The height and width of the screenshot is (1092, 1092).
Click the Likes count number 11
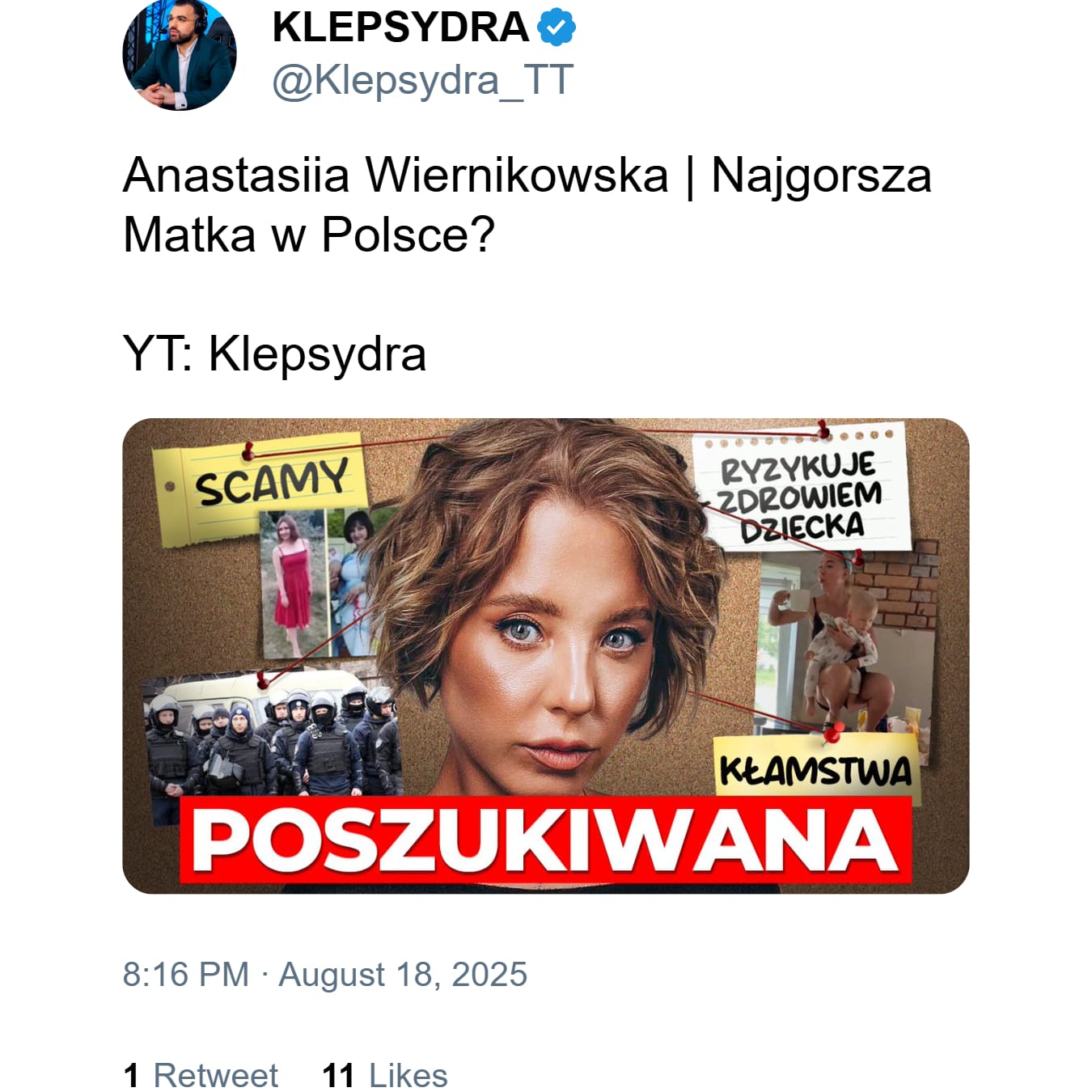coord(338,1076)
